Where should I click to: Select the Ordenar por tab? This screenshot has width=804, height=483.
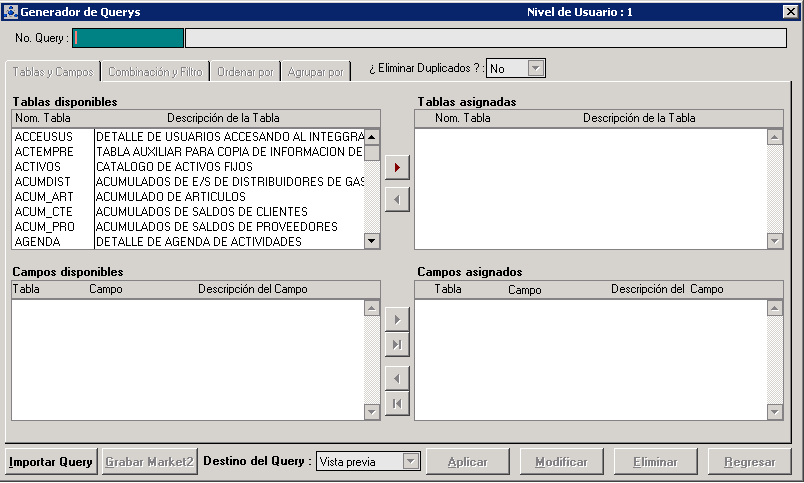[245, 72]
